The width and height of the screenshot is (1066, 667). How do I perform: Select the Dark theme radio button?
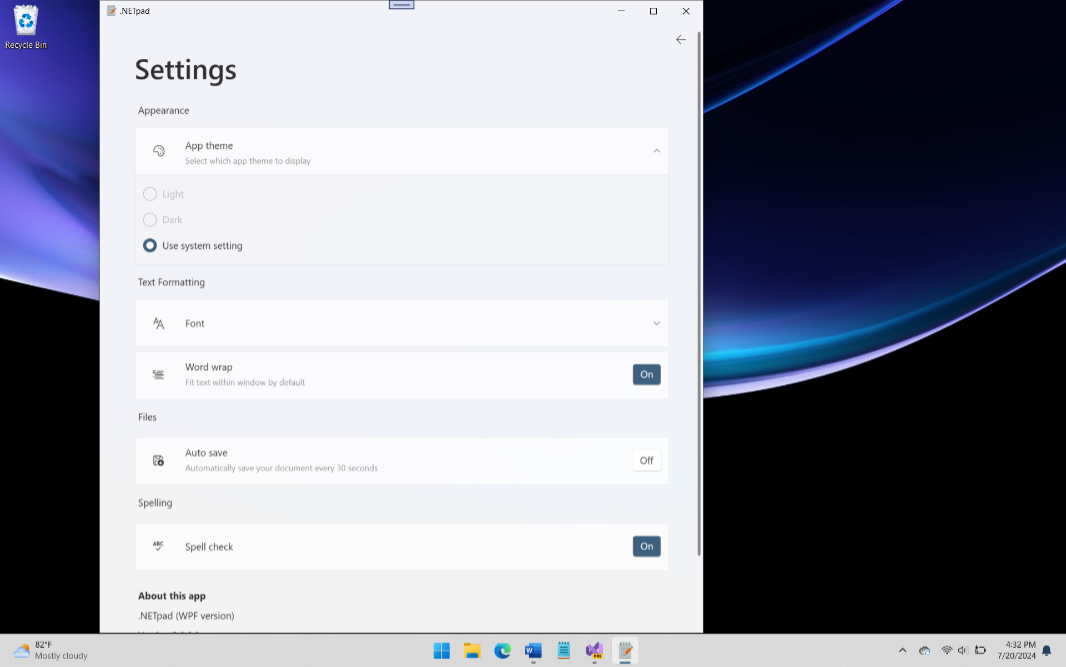pyautogui.click(x=150, y=220)
